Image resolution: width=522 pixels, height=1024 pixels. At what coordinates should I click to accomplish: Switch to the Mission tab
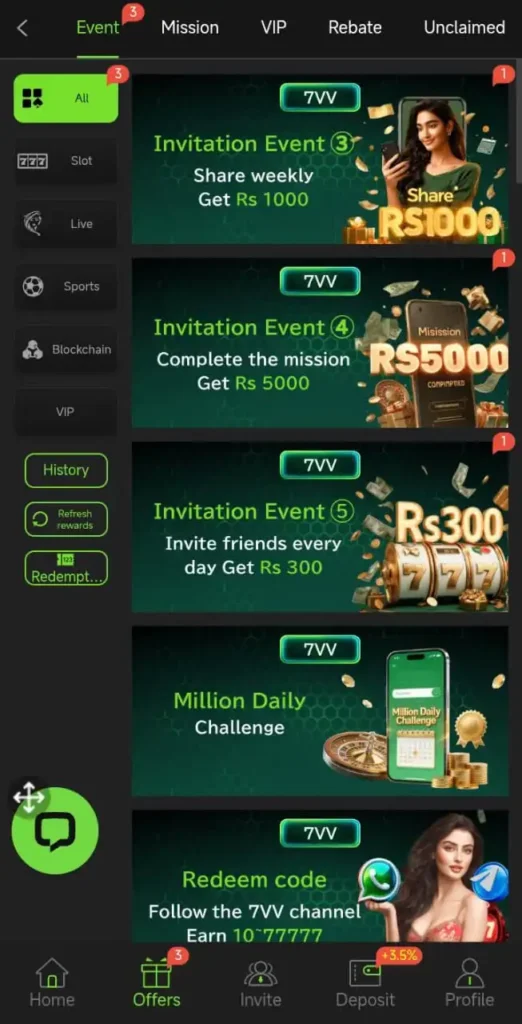tap(190, 27)
